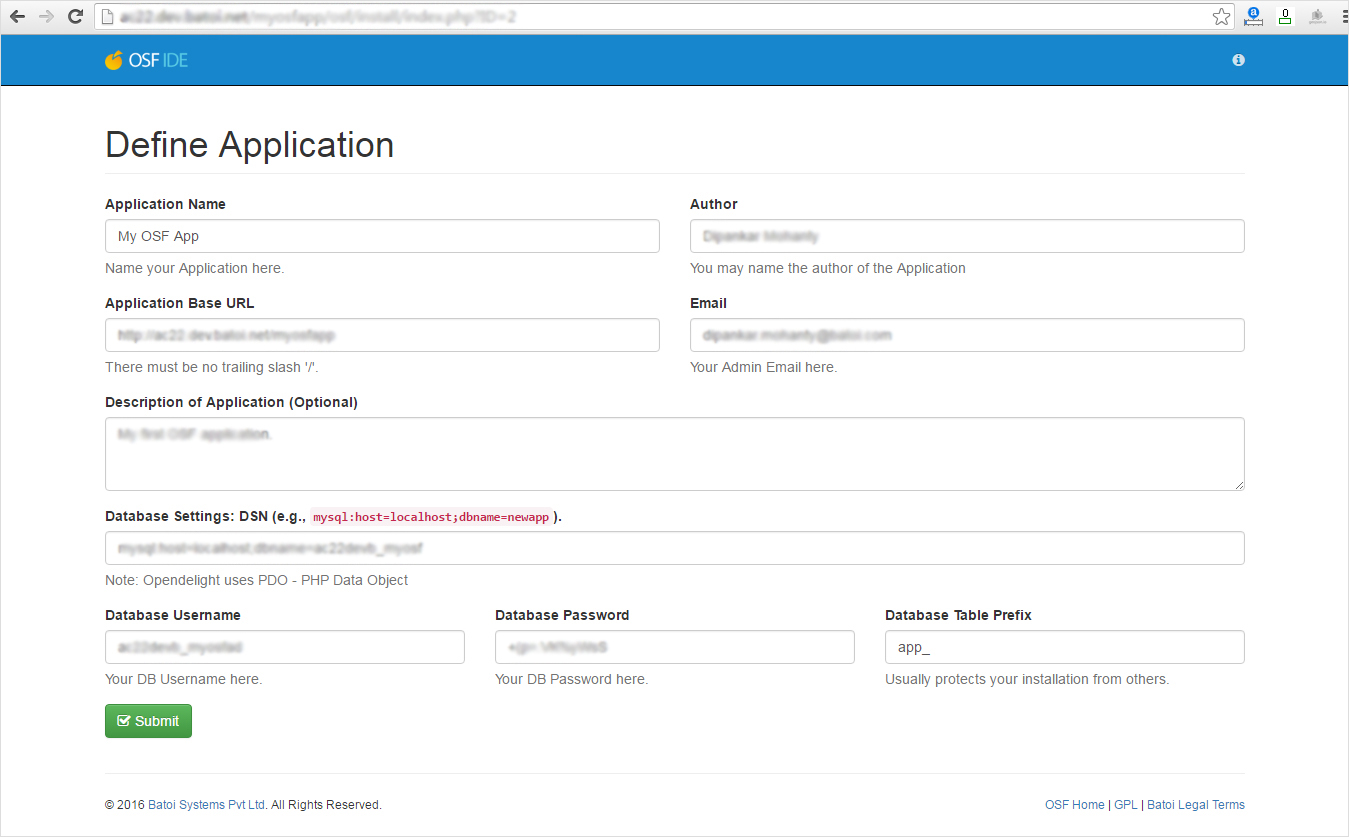Click the OSF IDE logo

coord(146,60)
